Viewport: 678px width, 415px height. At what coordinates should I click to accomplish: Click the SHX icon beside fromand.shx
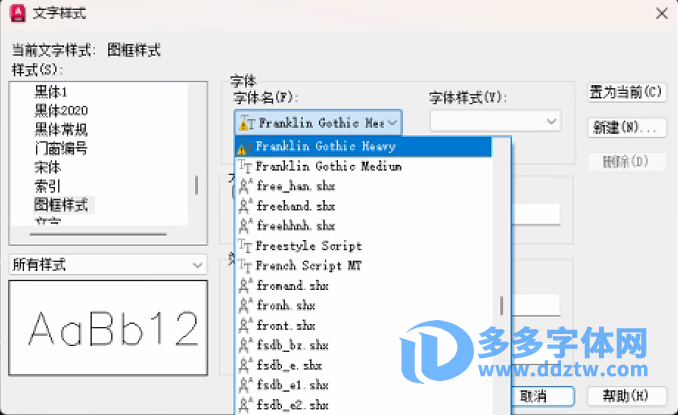pos(244,286)
